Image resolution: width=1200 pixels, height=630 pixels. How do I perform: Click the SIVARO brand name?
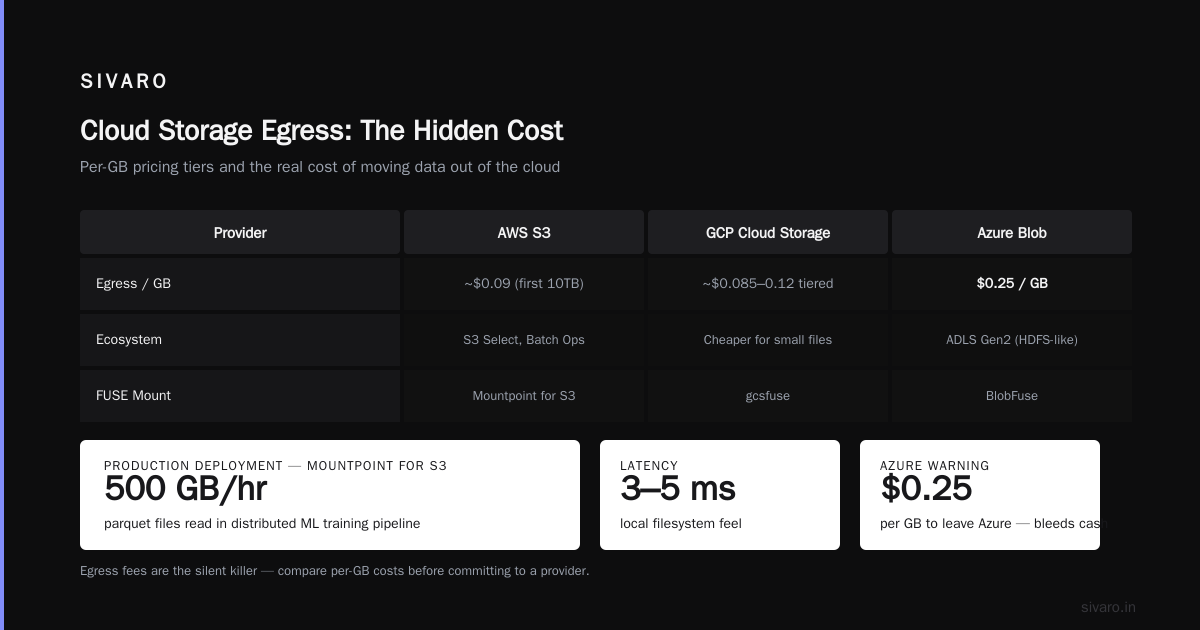[x=124, y=82]
